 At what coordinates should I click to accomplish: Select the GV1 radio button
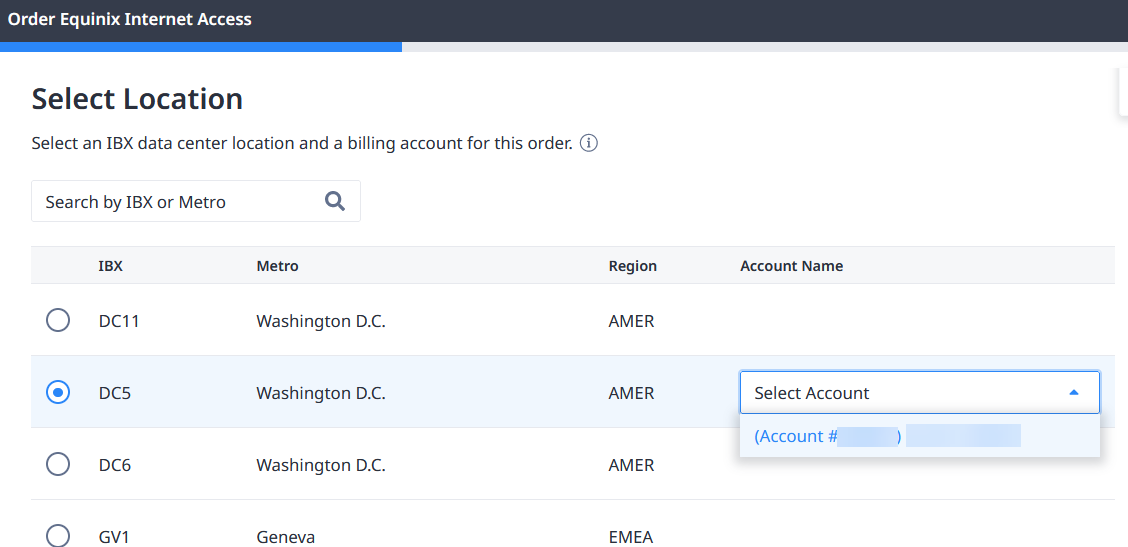point(58,536)
